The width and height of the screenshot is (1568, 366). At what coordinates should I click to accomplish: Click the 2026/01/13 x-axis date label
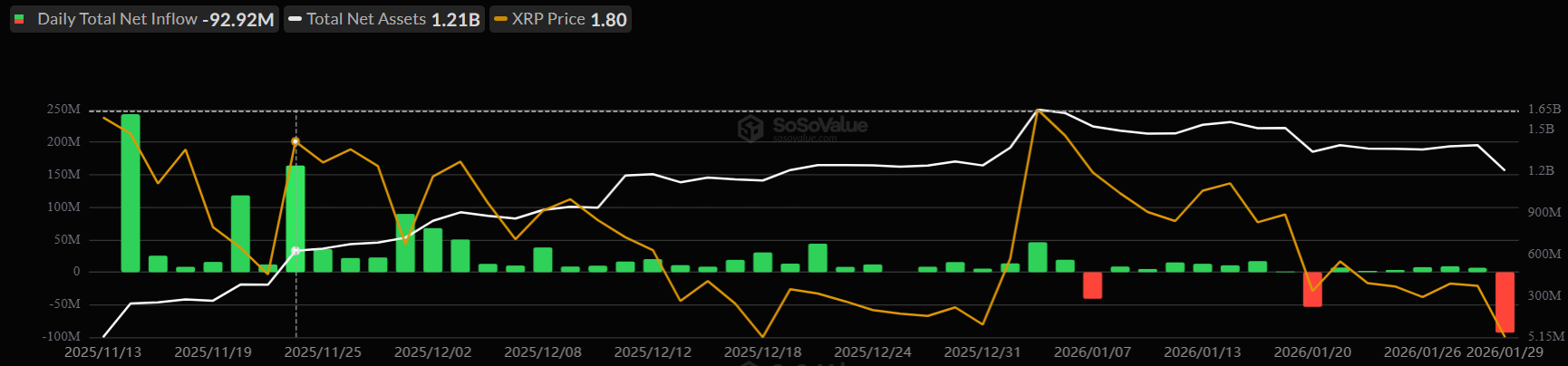(1202, 352)
